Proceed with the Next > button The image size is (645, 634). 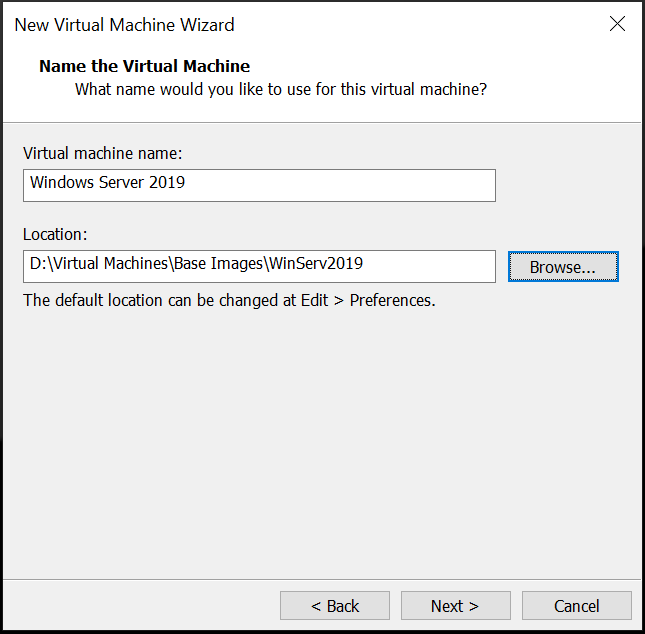pos(455,606)
